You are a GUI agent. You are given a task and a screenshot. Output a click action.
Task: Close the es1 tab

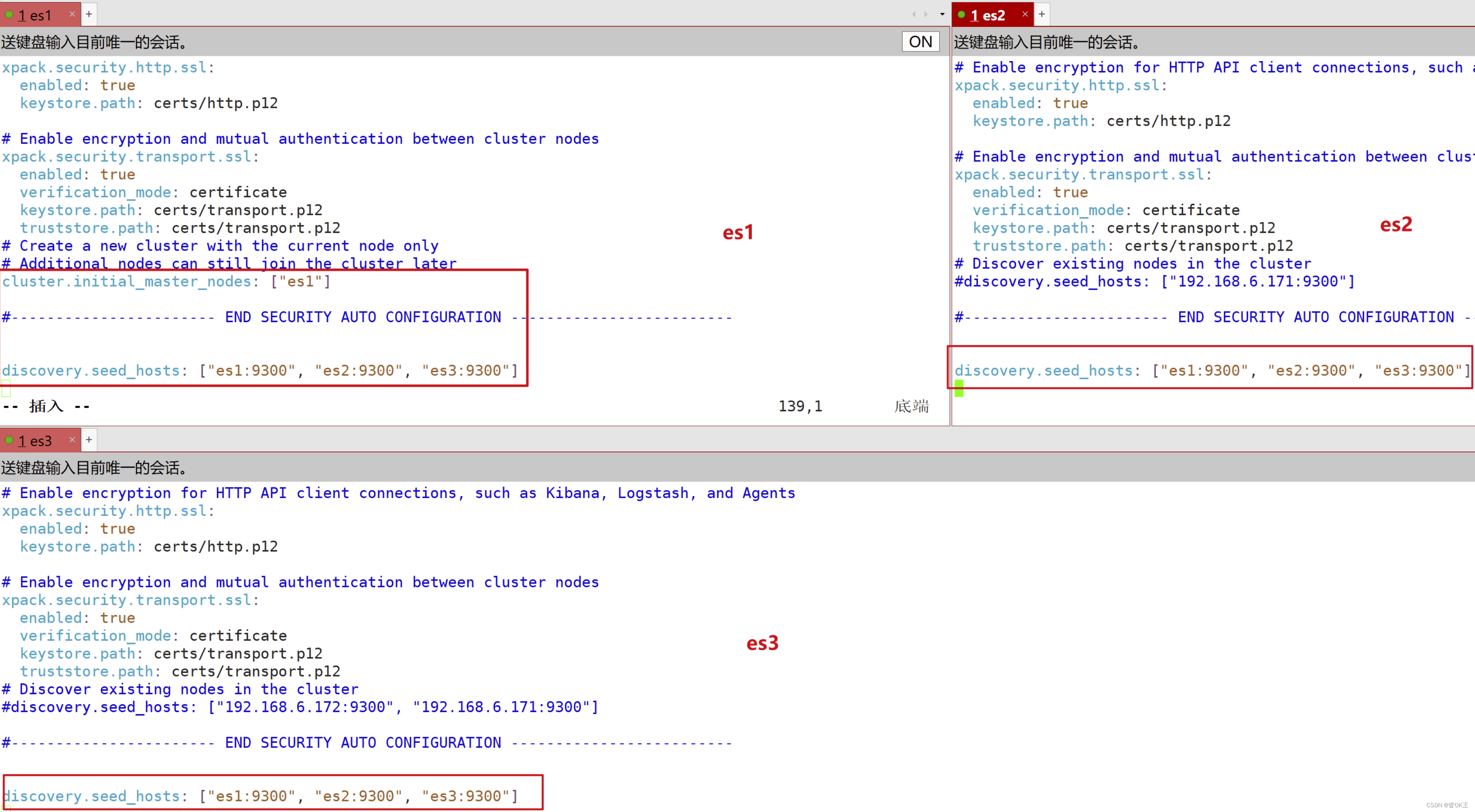pyautogui.click(x=72, y=14)
